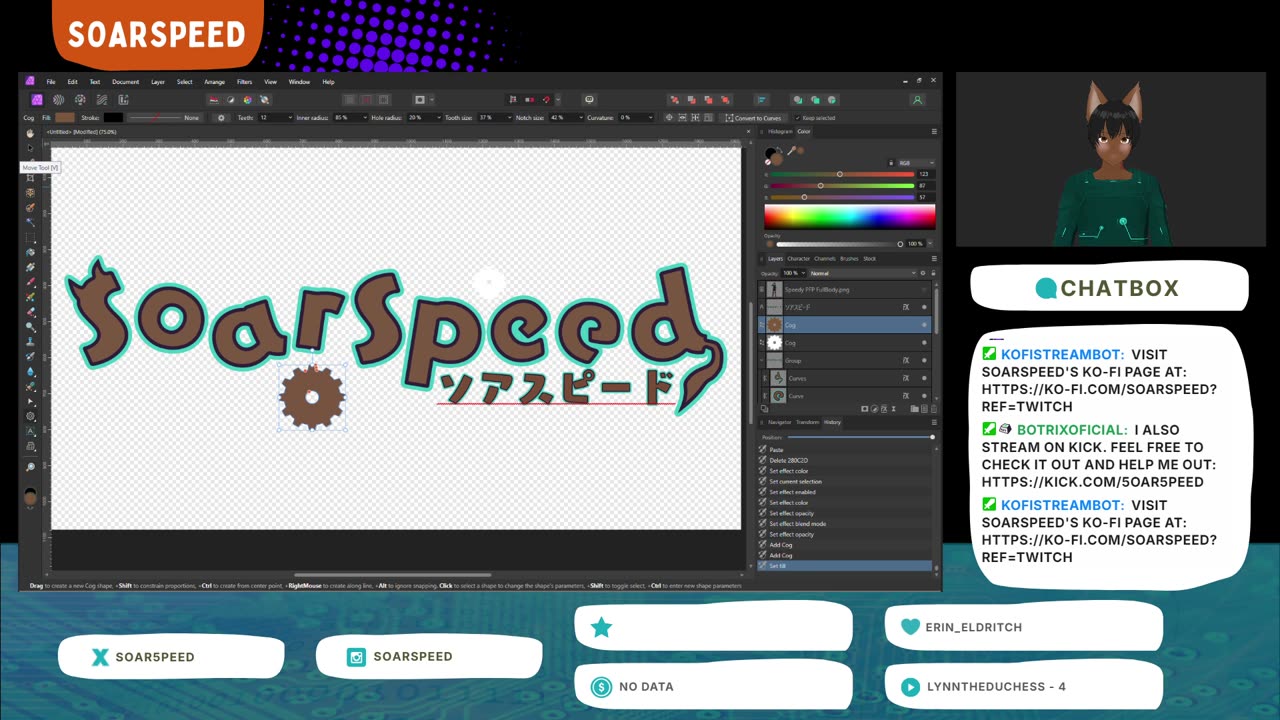Toggle visibility of the selected Cog layer
This screenshot has width=1280, height=720.
(x=924, y=325)
